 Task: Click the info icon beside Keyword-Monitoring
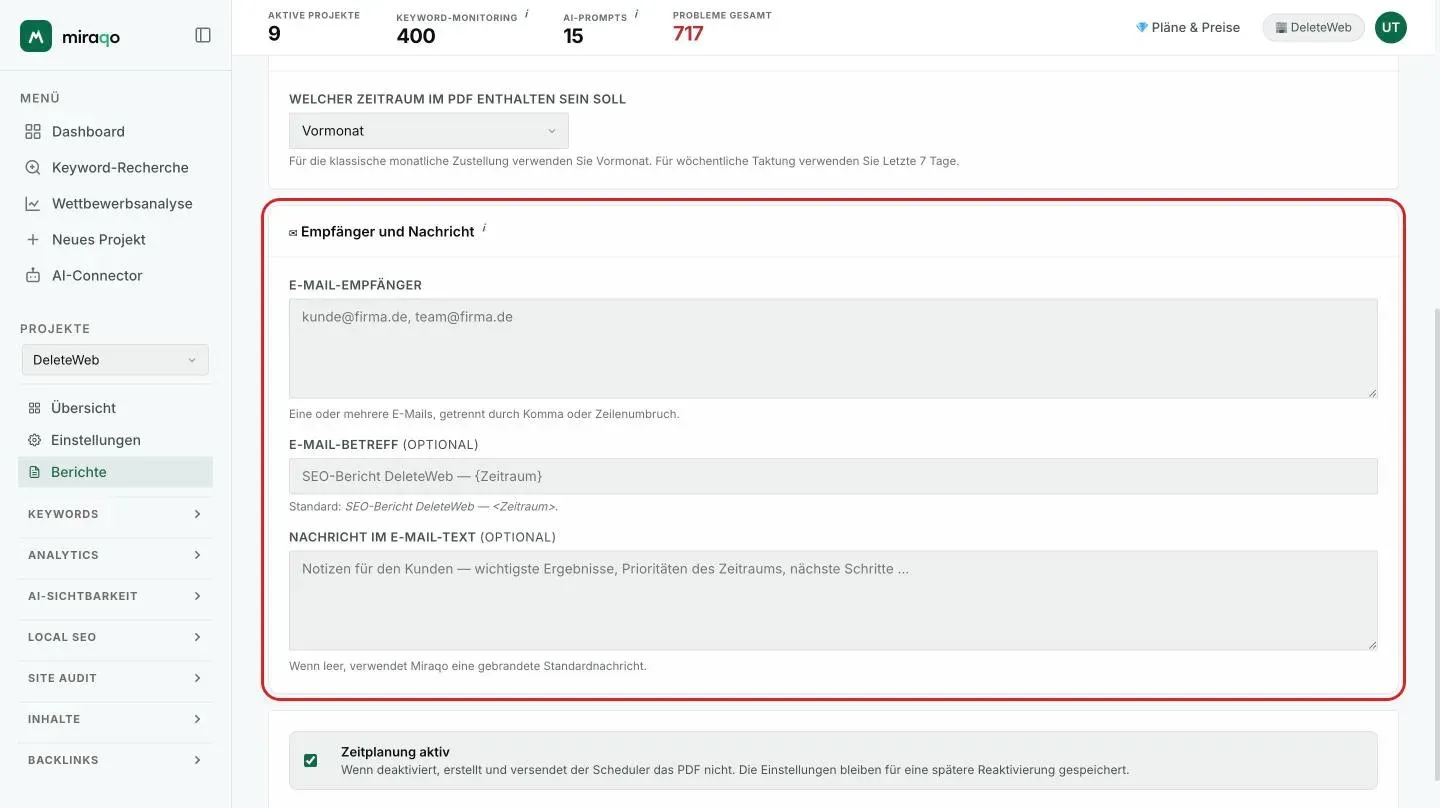[x=526, y=15]
